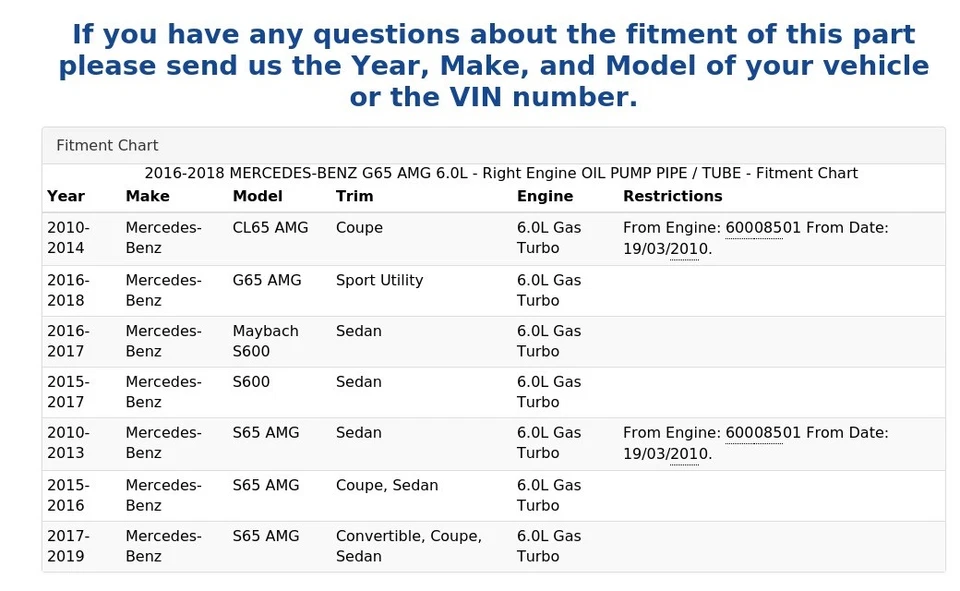Click the Fitment Chart panel heading
Image resolution: width=960 pixels, height=591 pixels.
[107, 146]
